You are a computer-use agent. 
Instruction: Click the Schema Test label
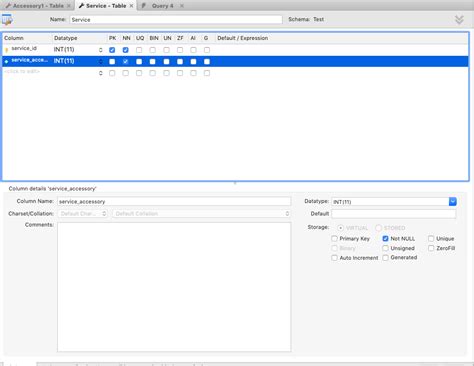[x=306, y=19]
